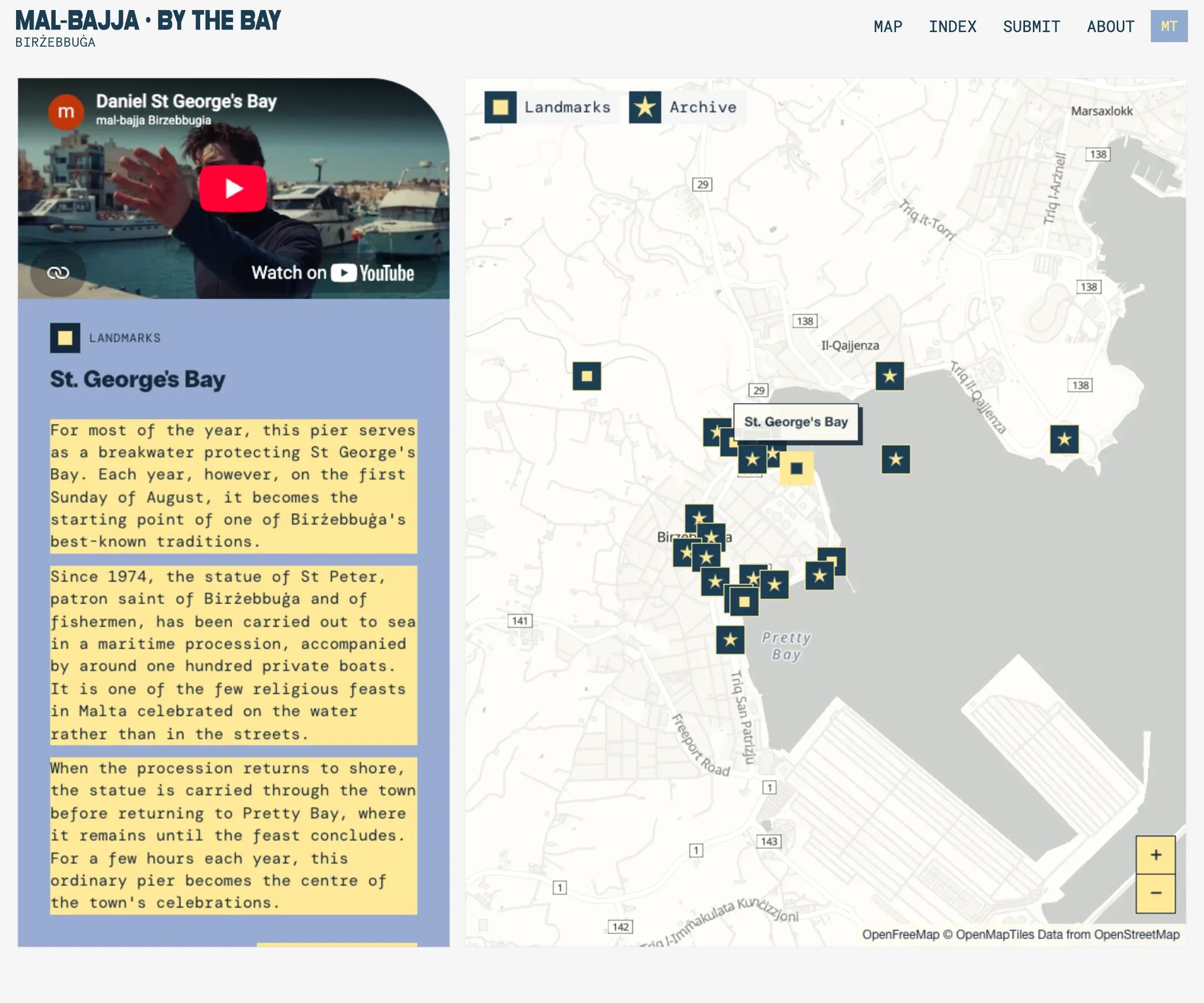Copy video link using chain icon
This screenshot has height=1003, width=1204.
[58, 272]
